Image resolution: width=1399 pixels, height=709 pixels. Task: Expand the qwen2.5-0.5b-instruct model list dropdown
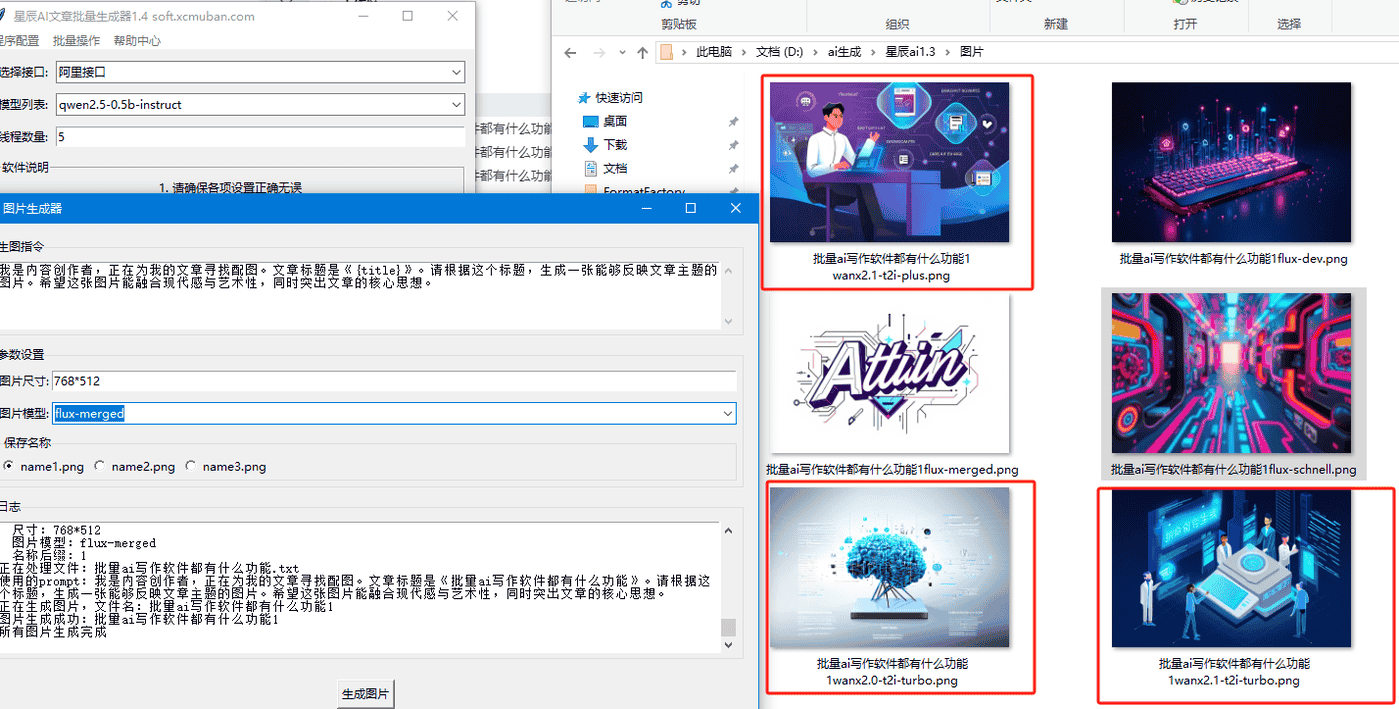pos(456,104)
